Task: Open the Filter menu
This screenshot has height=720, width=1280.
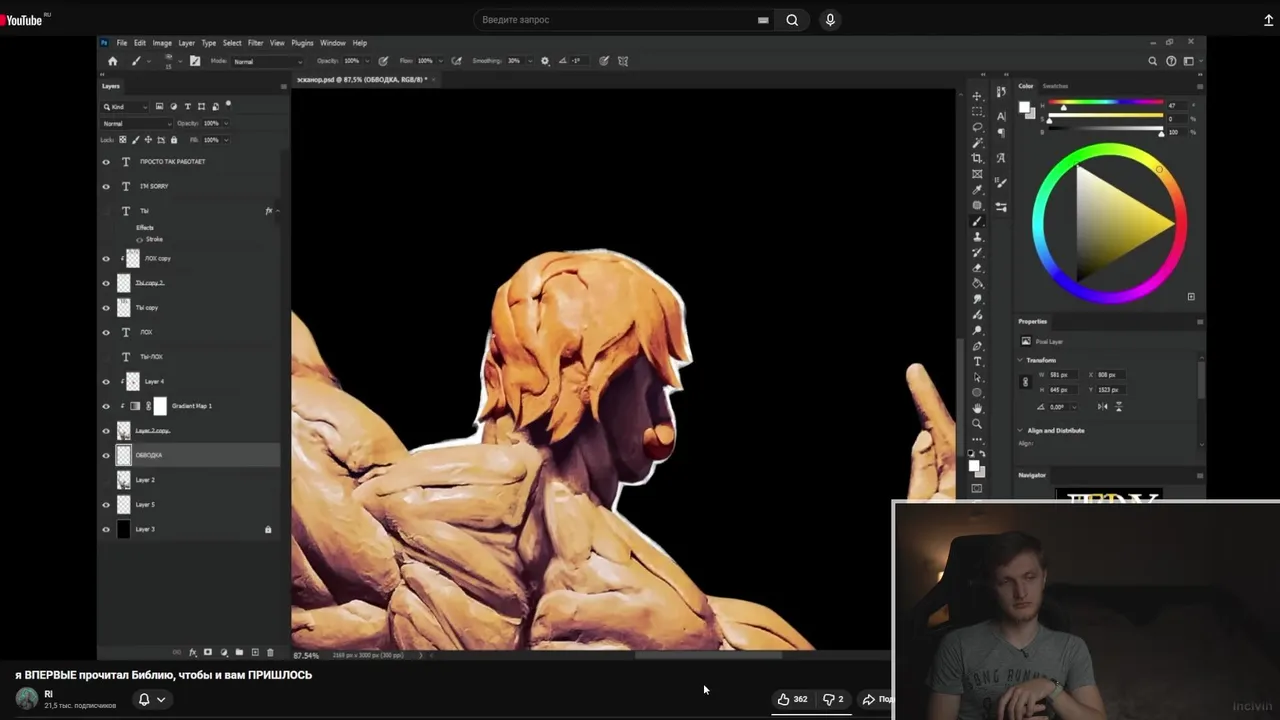Action: [x=255, y=43]
